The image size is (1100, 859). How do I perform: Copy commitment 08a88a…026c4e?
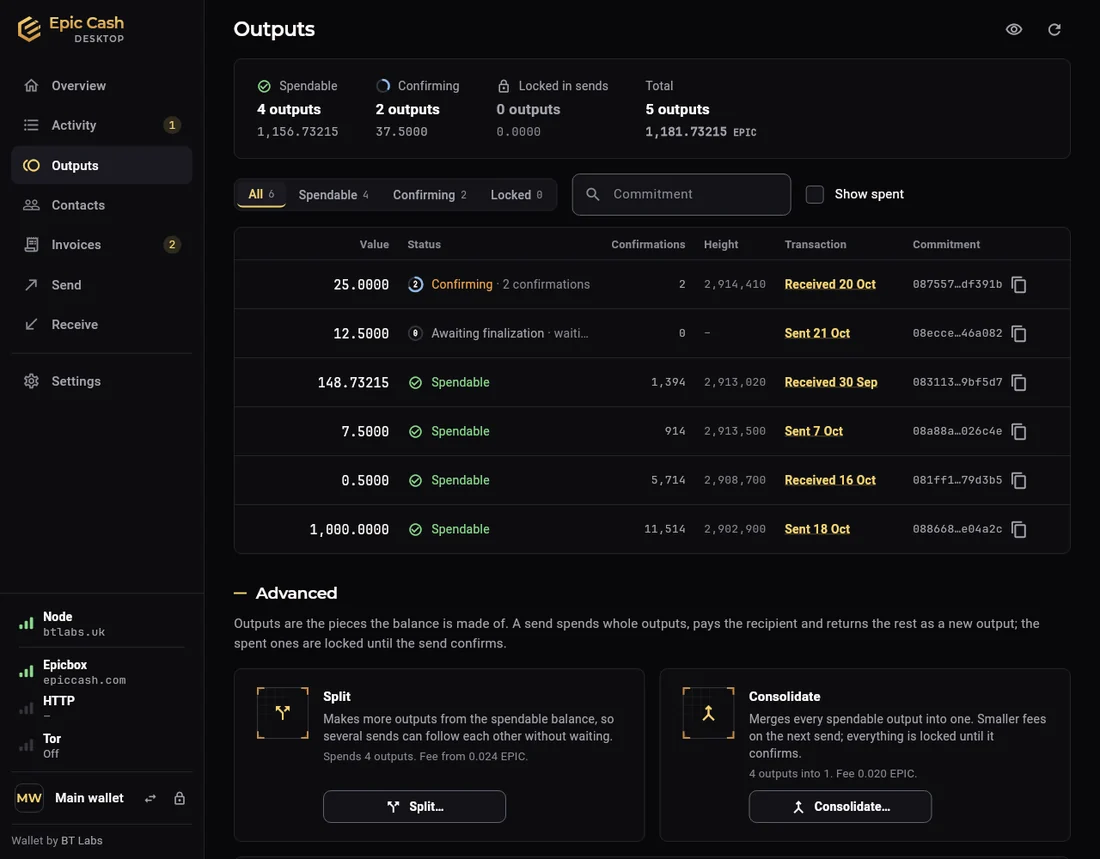tap(1019, 432)
